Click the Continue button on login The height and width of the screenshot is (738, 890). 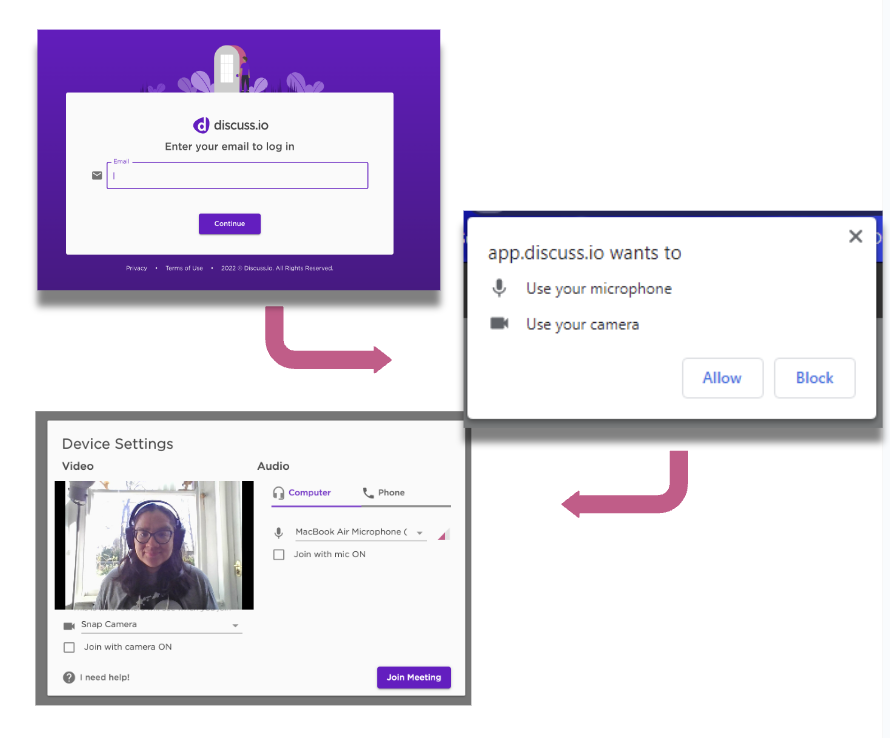point(229,224)
